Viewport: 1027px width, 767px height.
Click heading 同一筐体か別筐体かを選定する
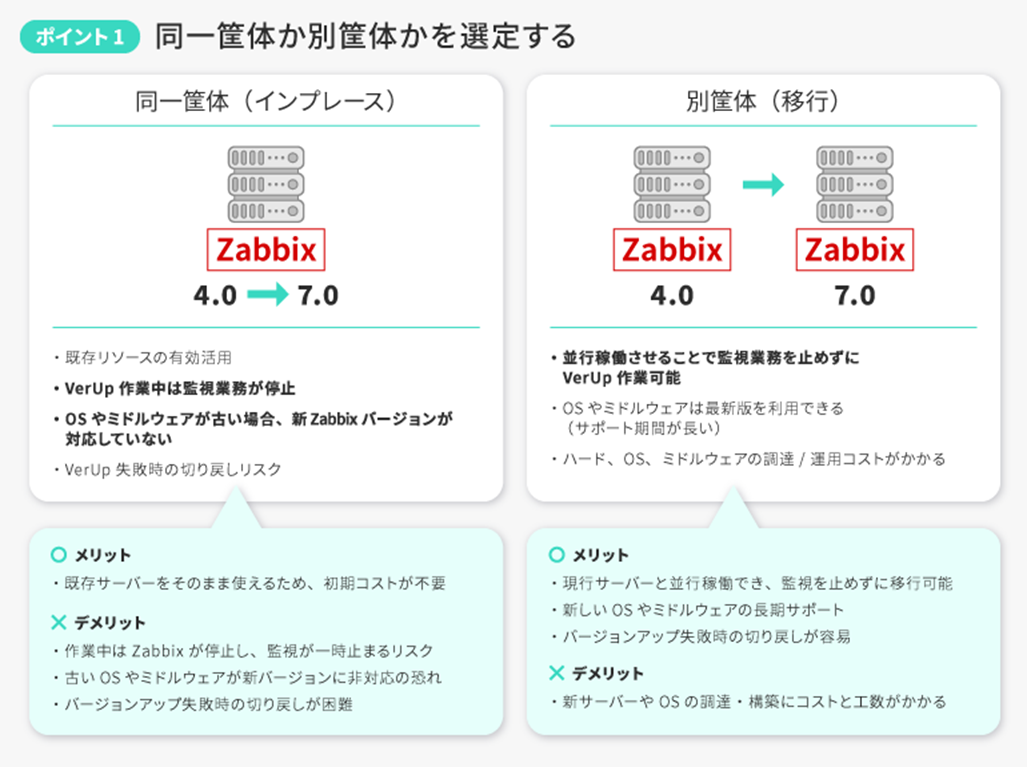tap(365, 36)
